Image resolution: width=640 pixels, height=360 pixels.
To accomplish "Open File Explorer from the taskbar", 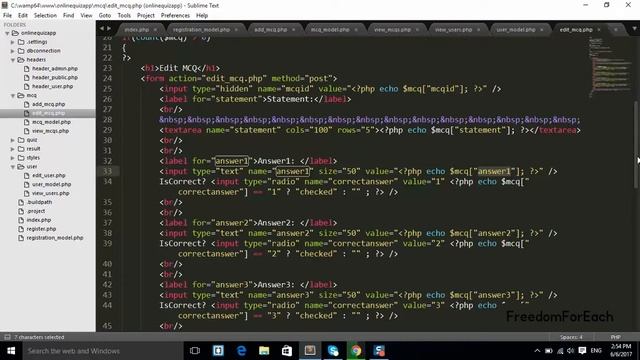I will pos(264,351).
